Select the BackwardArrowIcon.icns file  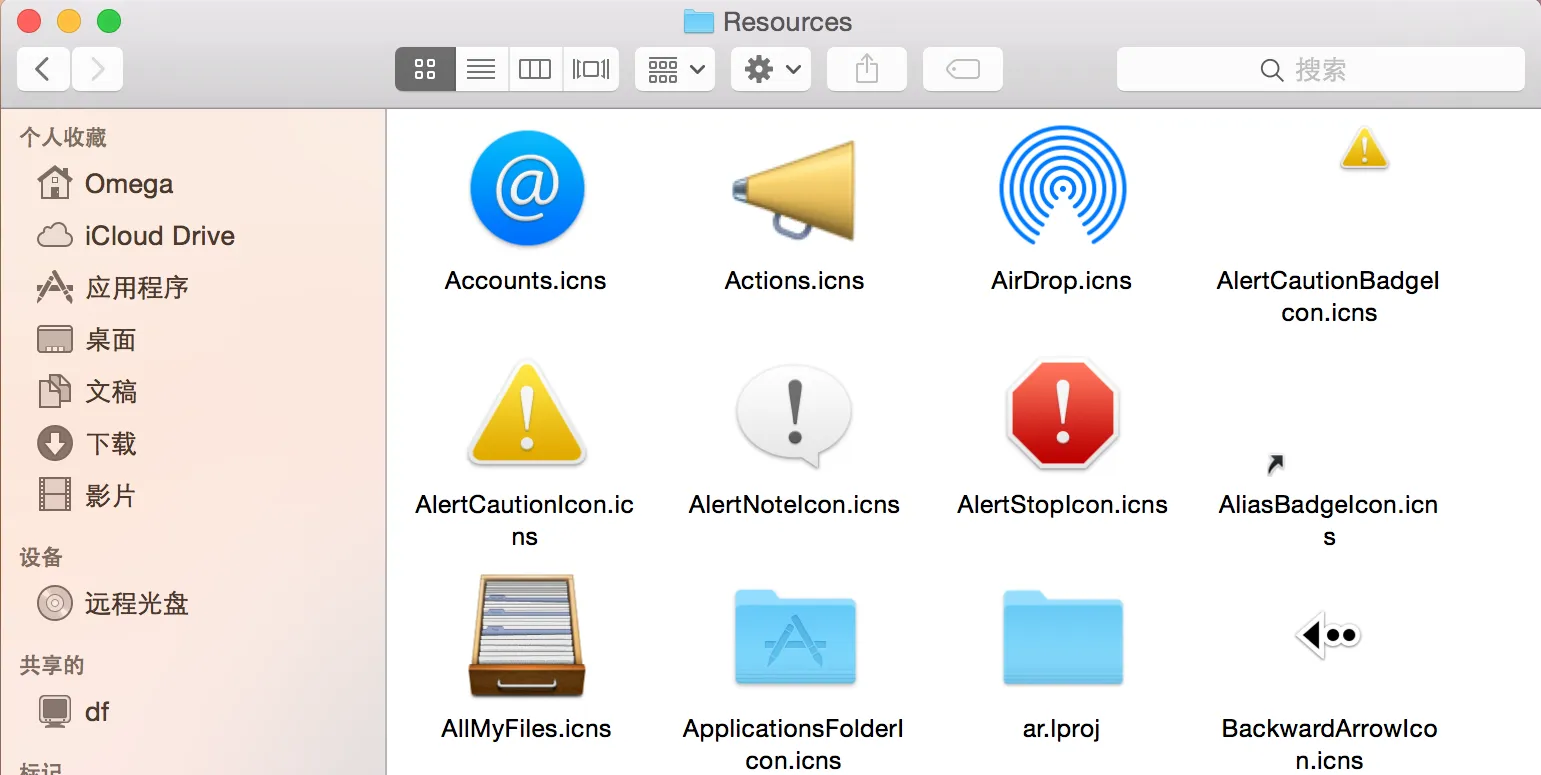point(1328,635)
